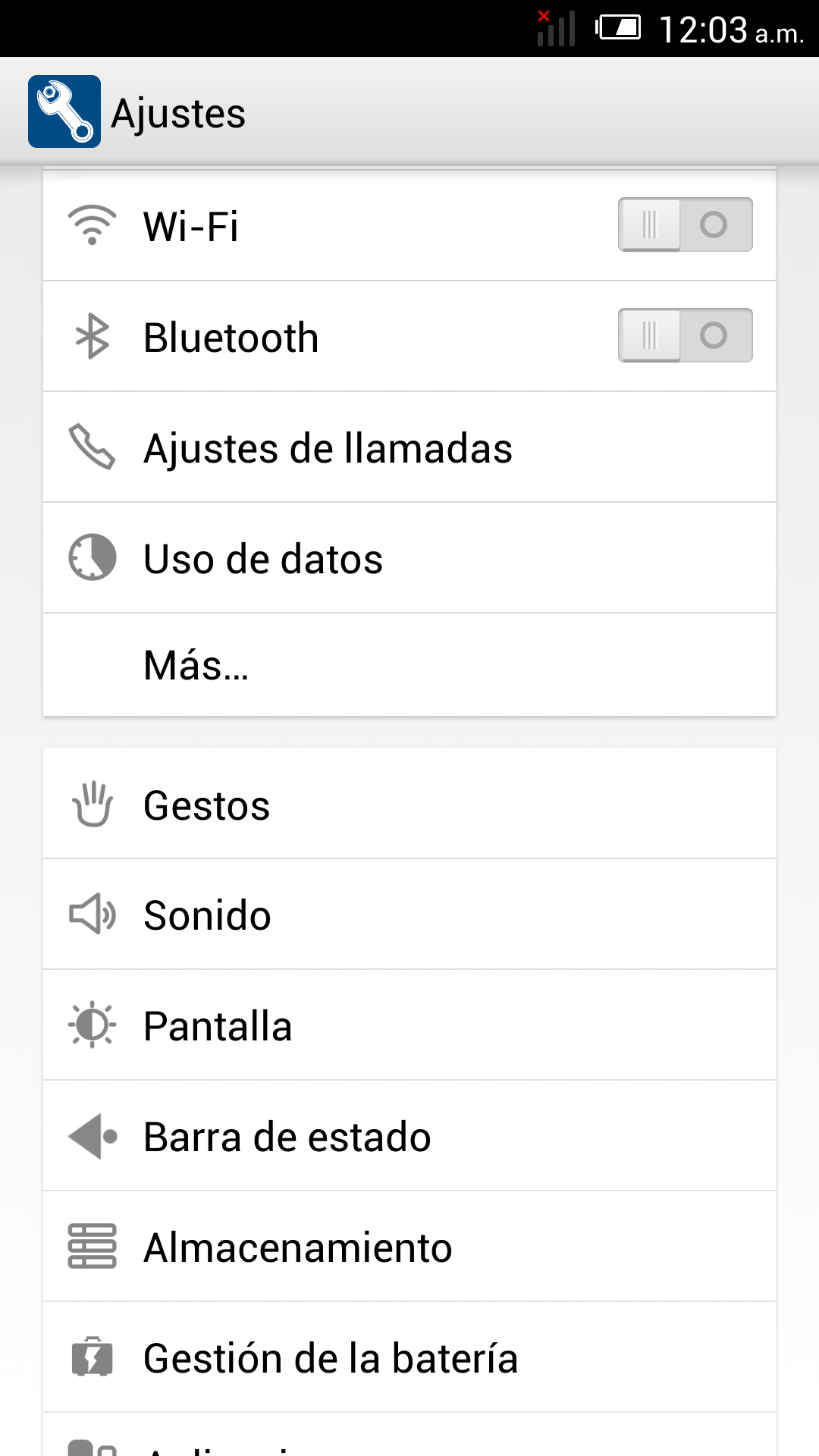Turn on the Bluetooth switch
819x1456 pixels.
point(685,335)
